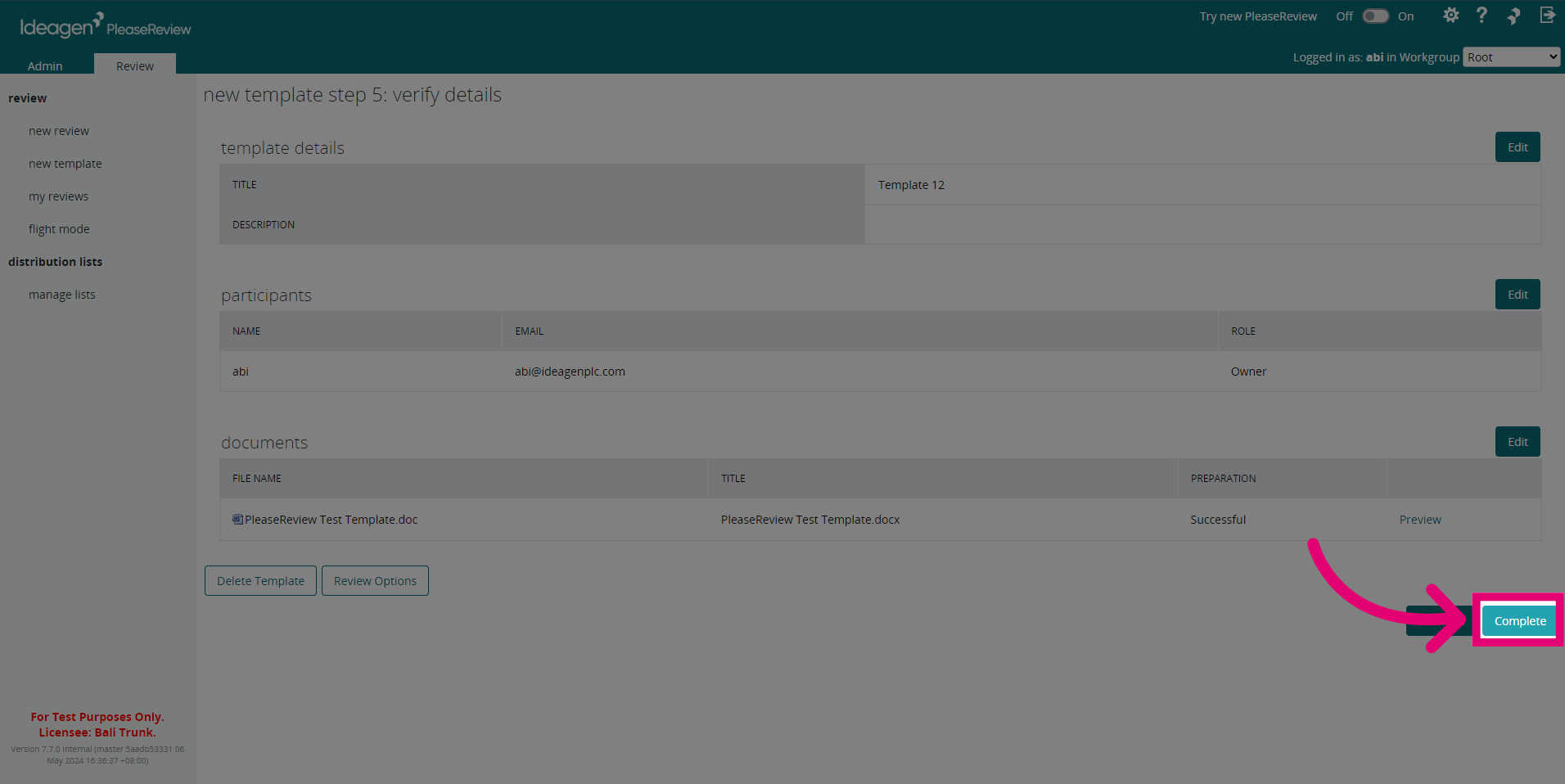Click the EMAIL column header
Screen dimensions: 1565x784
[x=529, y=331]
